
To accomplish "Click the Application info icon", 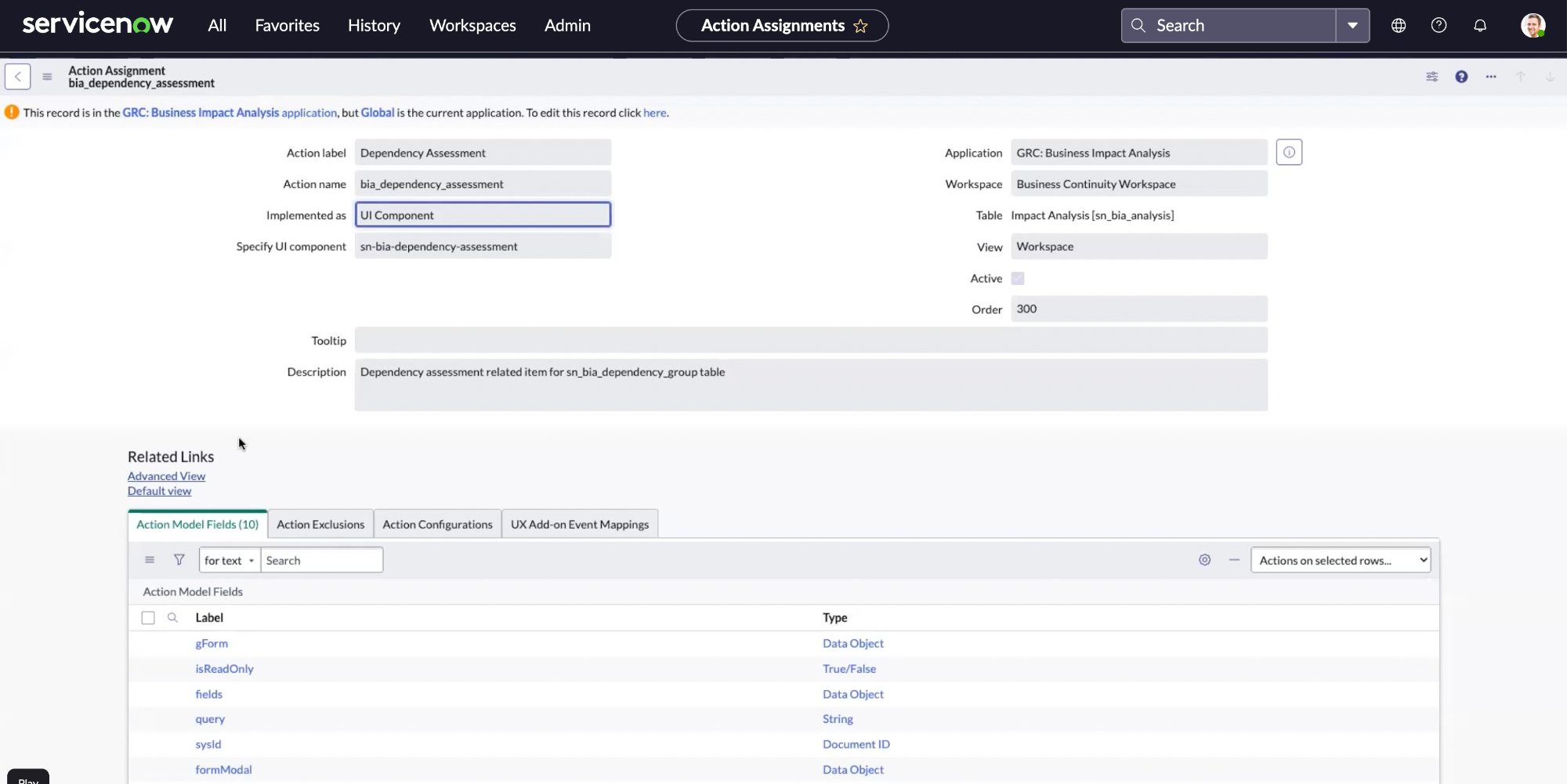I will click(1289, 152).
